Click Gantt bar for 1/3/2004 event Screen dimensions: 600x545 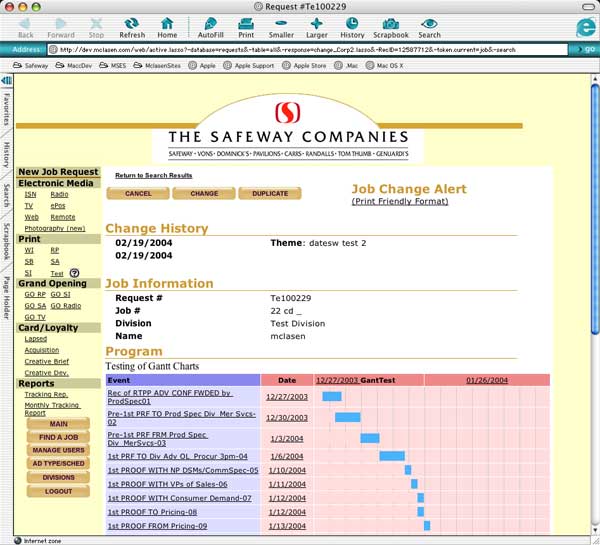370,438
